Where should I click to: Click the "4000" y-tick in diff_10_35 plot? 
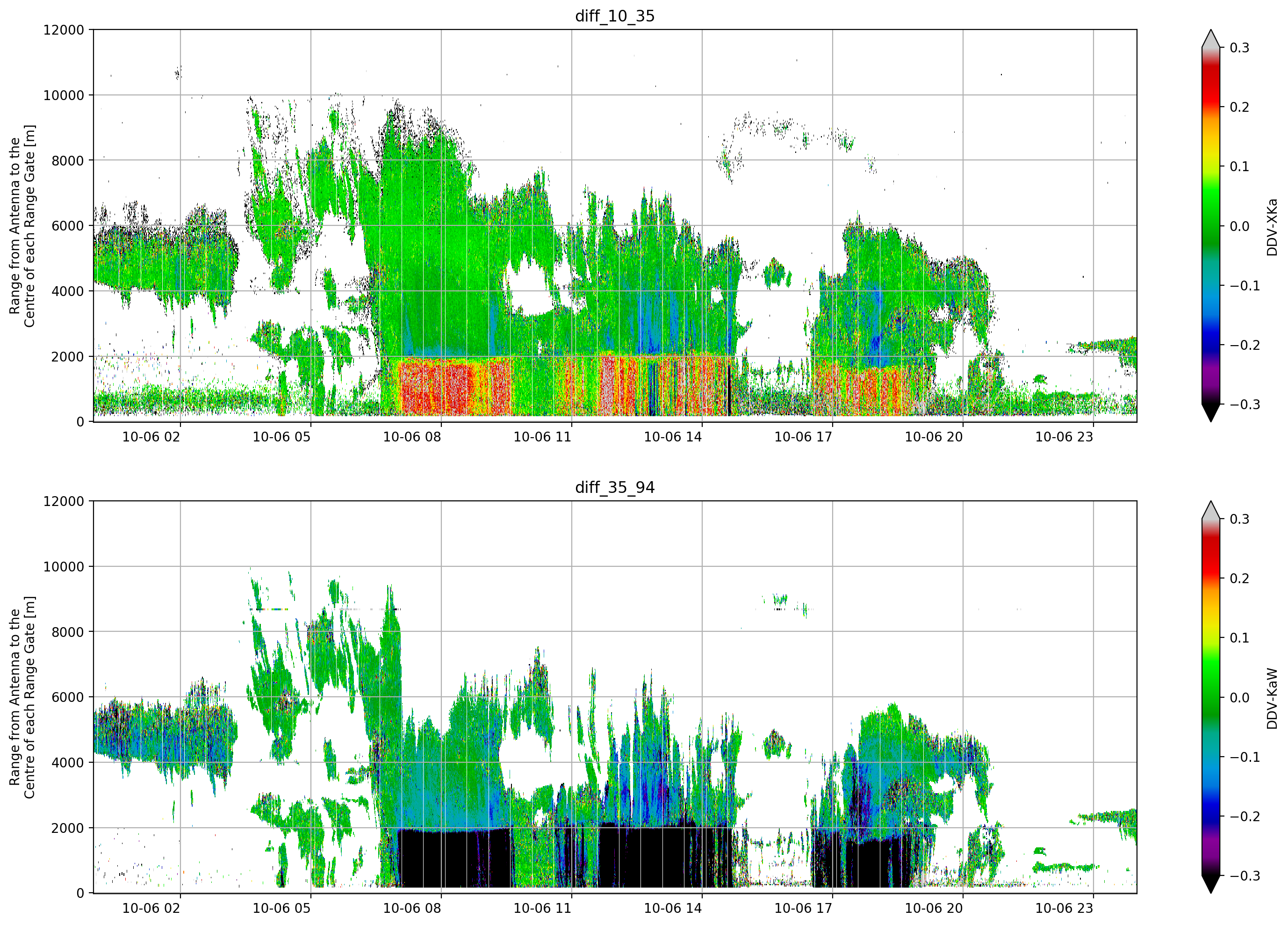[x=68, y=291]
